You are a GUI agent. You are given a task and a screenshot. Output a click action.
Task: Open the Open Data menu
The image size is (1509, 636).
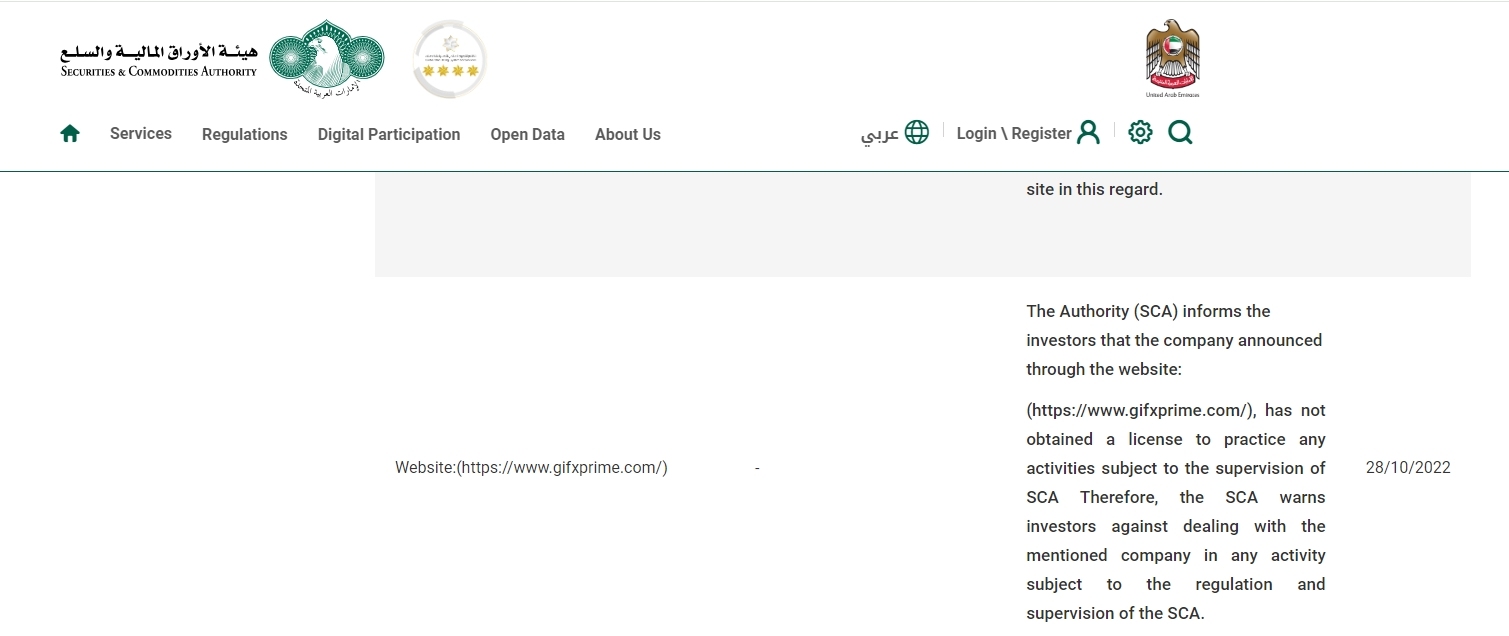coord(527,134)
